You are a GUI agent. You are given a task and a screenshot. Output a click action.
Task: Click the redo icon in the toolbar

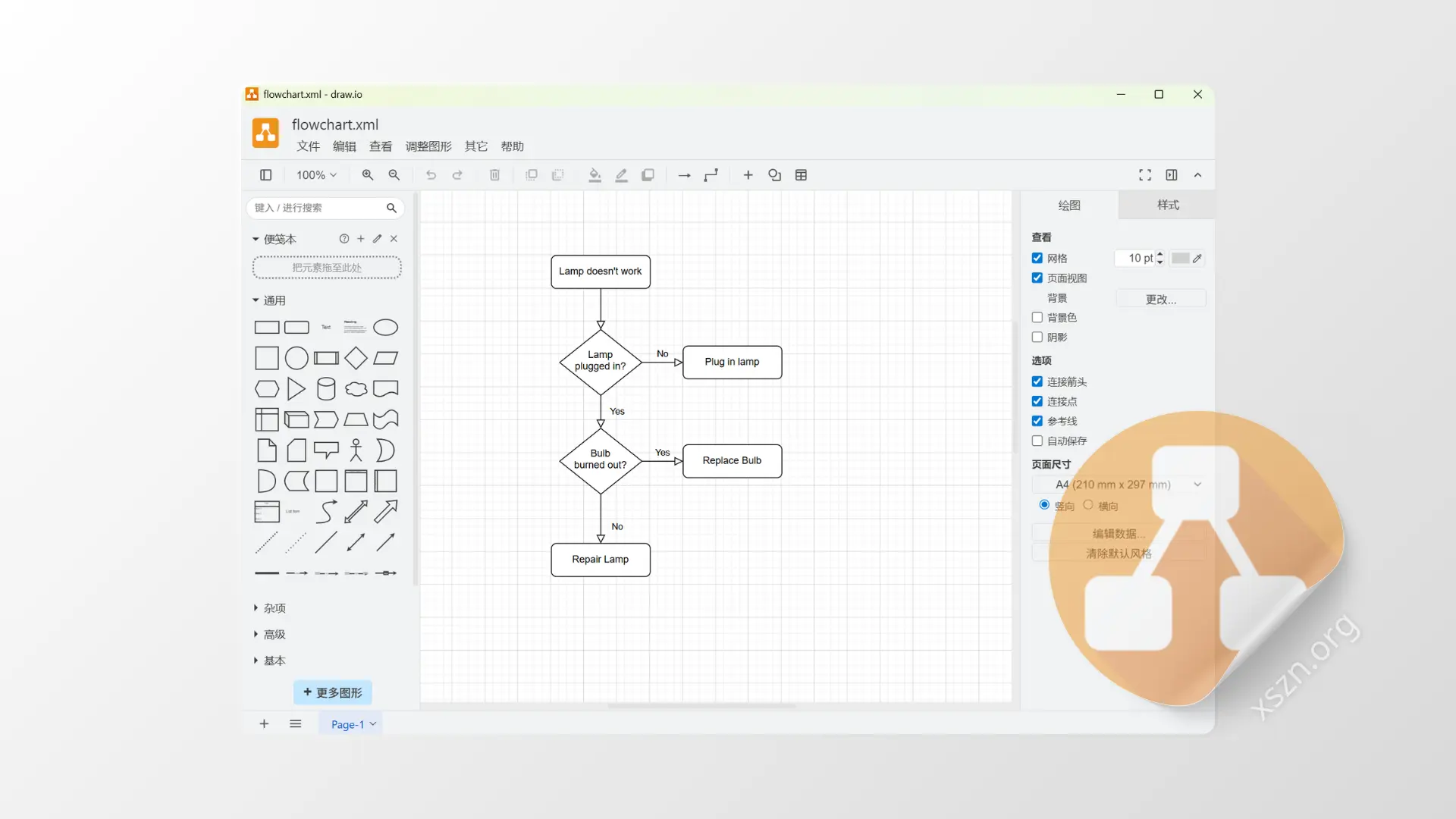point(457,175)
